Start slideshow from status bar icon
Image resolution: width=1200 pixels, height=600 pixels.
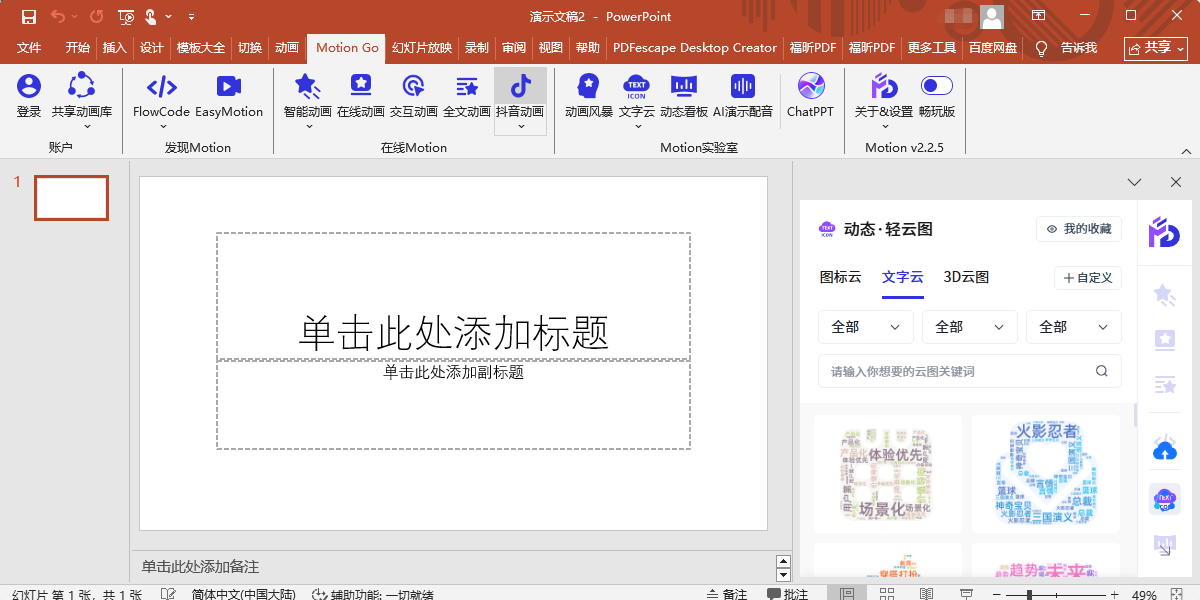click(x=966, y=594)
